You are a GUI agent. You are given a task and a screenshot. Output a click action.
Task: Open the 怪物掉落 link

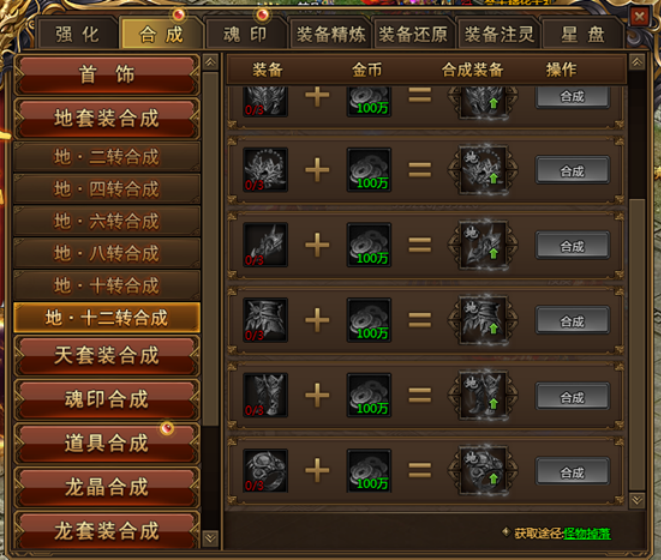(586, 534)
